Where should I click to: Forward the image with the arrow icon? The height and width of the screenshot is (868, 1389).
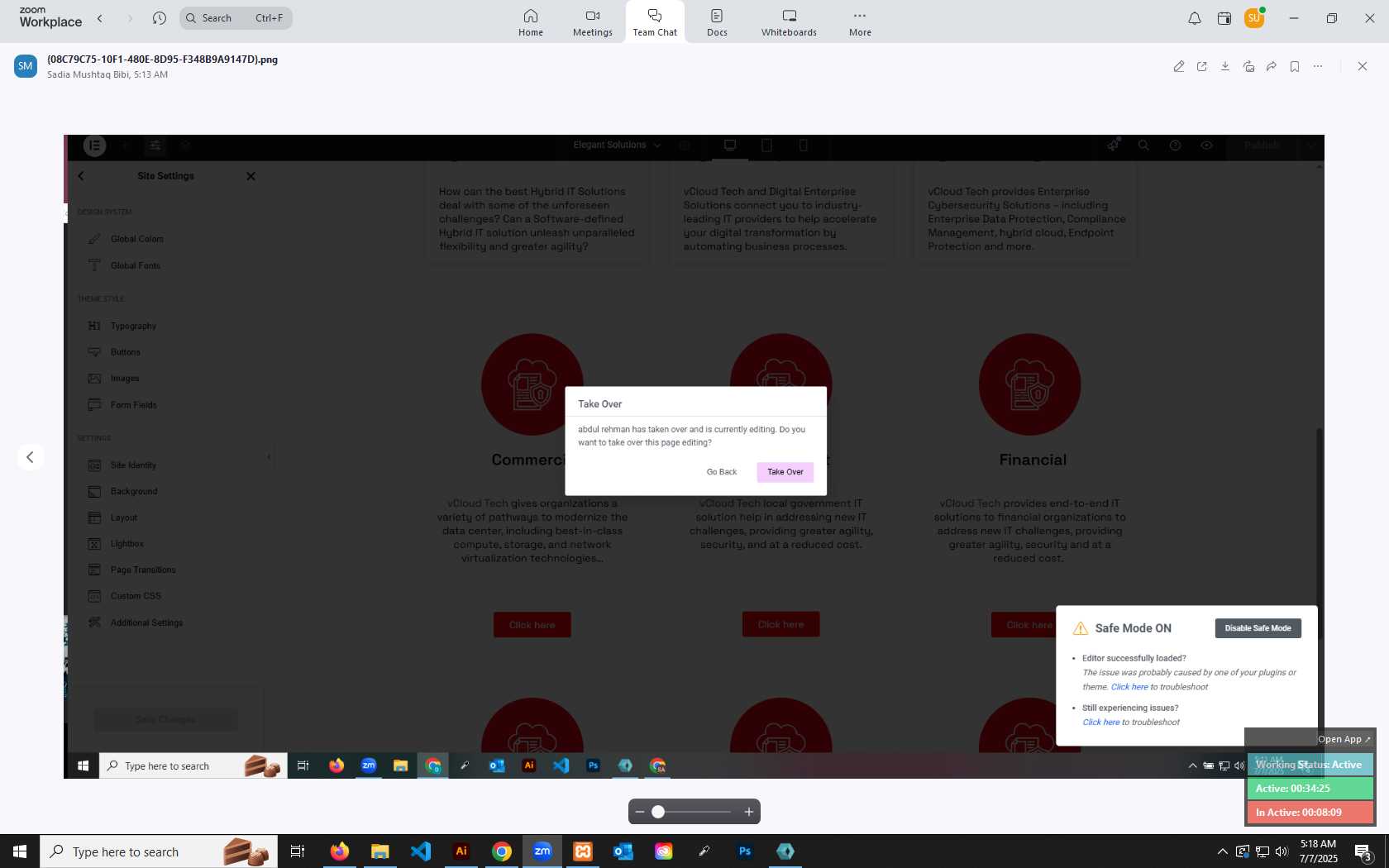point(1272,66)
